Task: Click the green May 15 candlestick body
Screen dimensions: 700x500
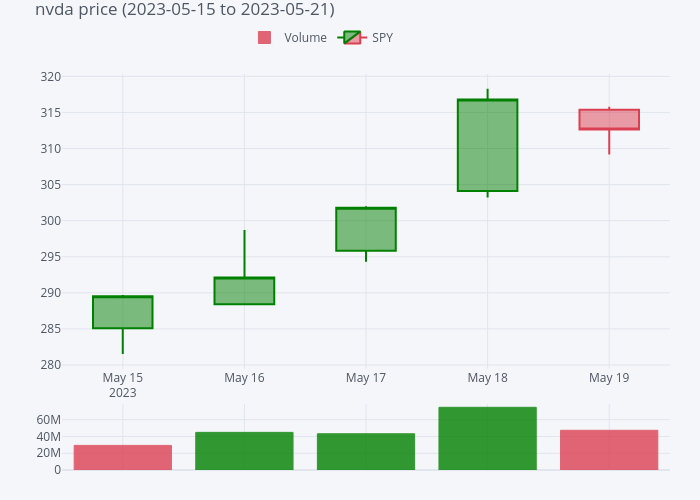Action: pos(123,312)
